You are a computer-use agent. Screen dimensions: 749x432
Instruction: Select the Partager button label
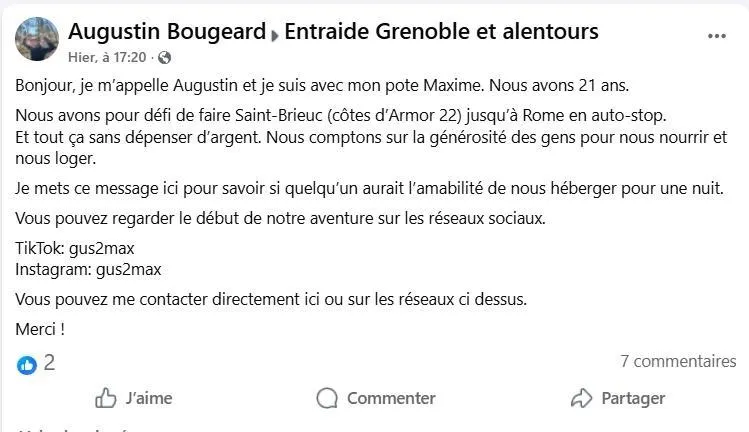[633, 398]
